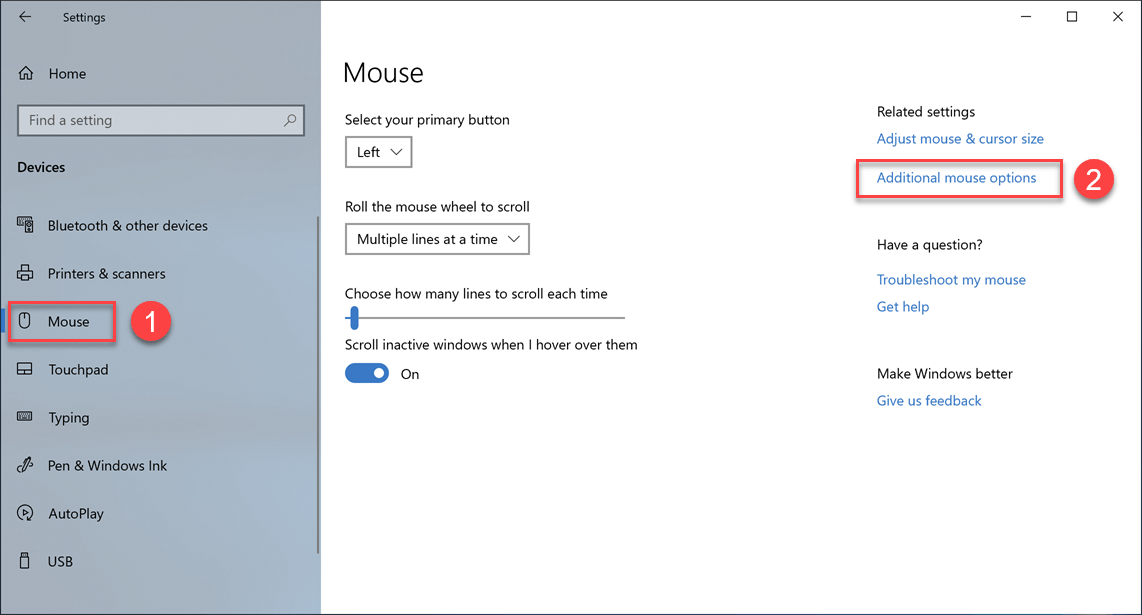
Task: Click the Pen & Windows Ink icon
Action: coord(25,465)
